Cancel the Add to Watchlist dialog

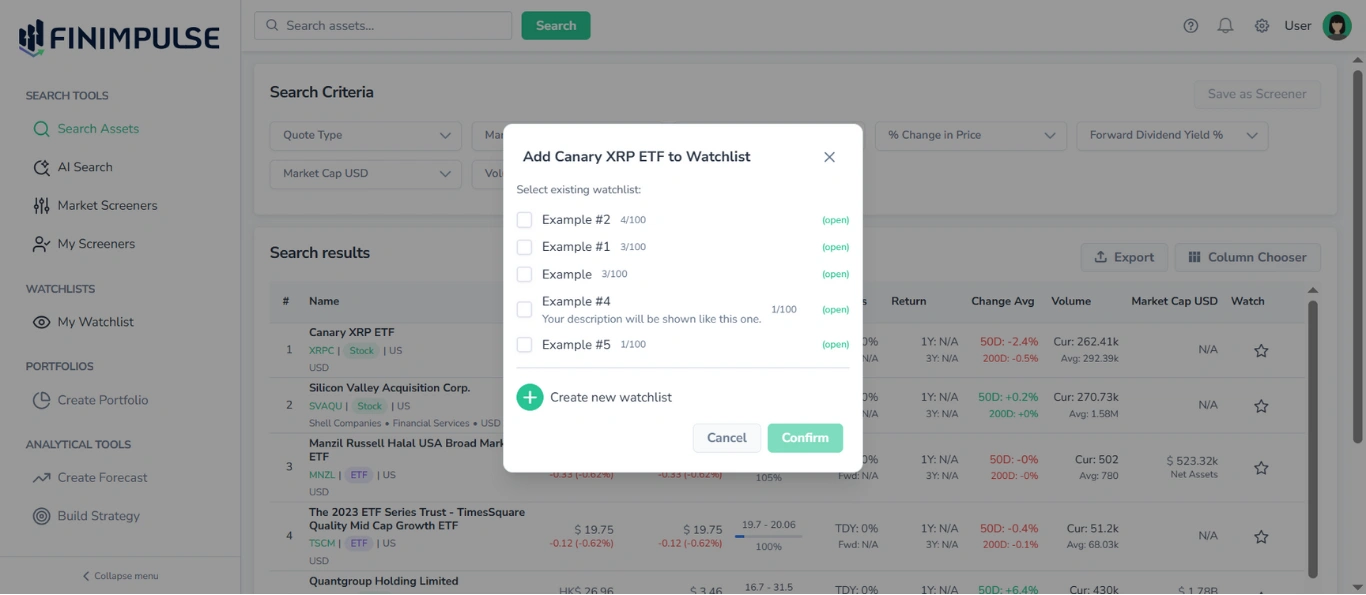click(x=726, y=438)
